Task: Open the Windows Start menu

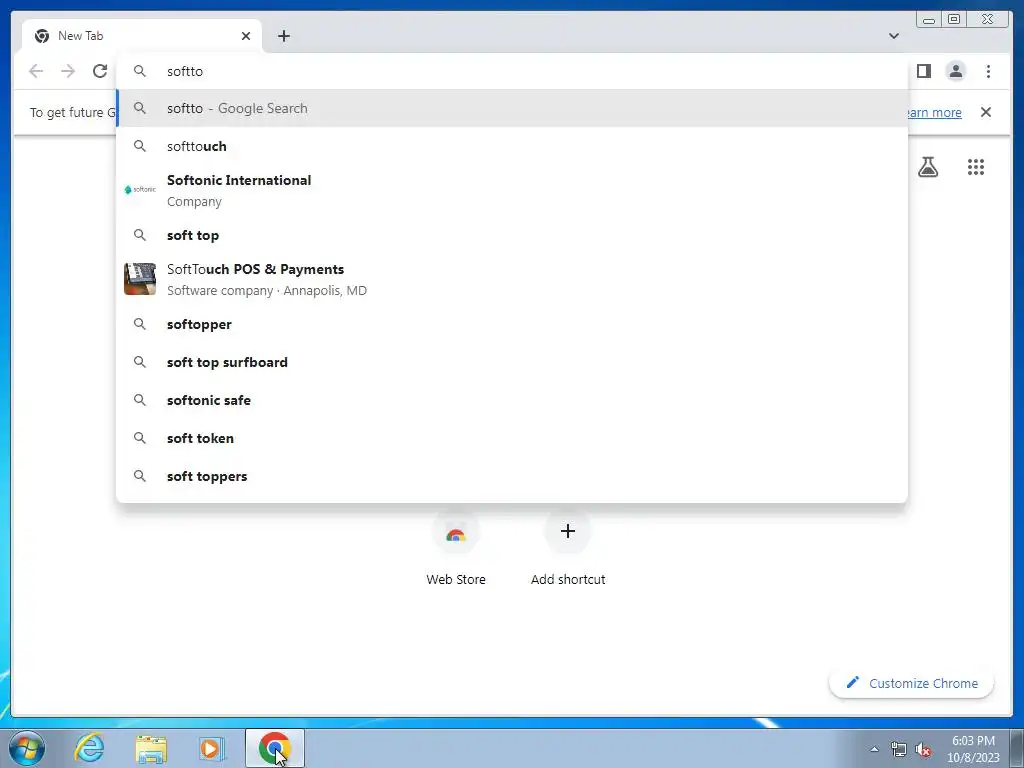Action: coord(27,748)
